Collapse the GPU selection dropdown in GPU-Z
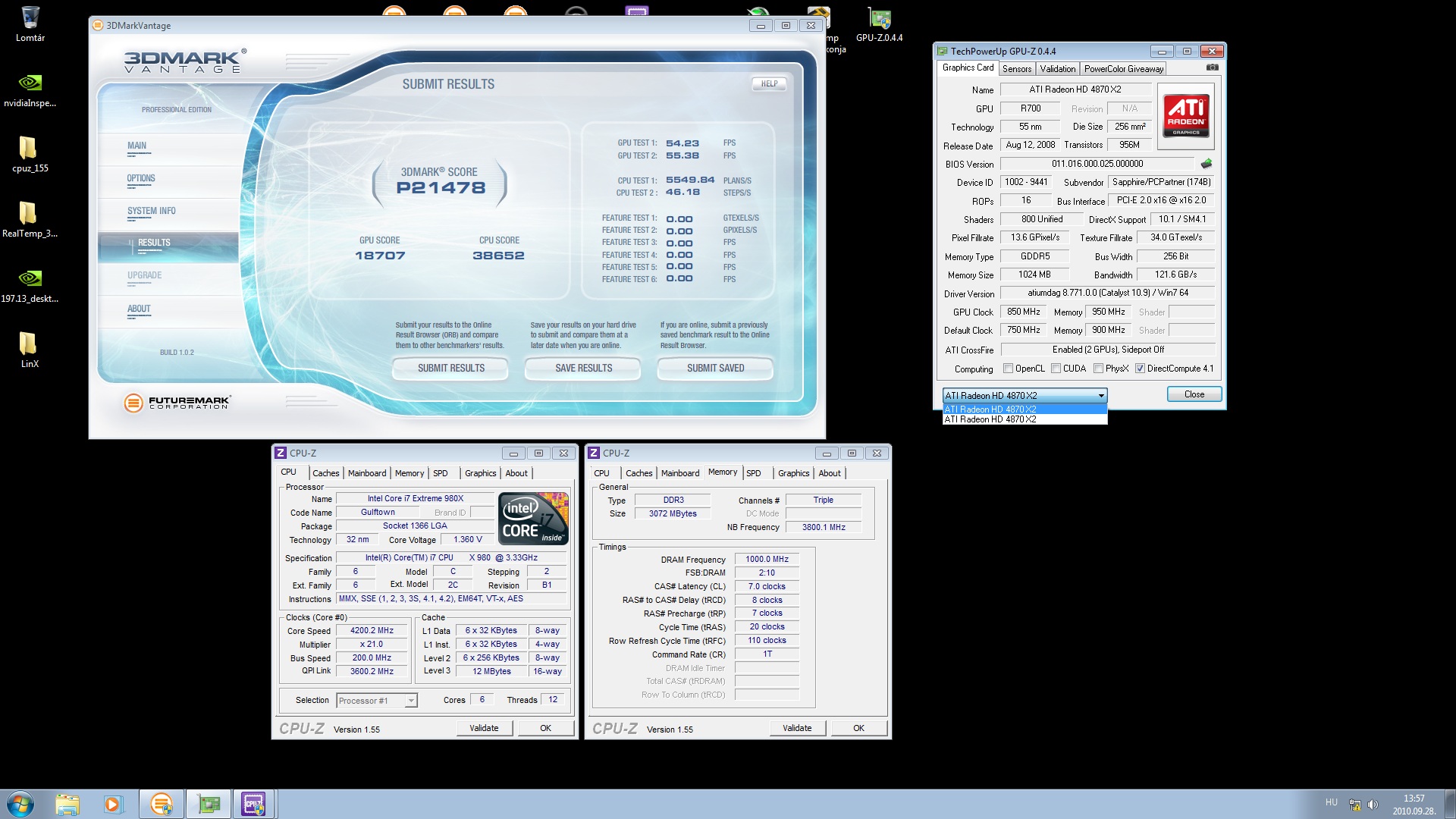The height and width of the screenshot is (819, 1456). pyautogui.click(x=1101, y=396)
